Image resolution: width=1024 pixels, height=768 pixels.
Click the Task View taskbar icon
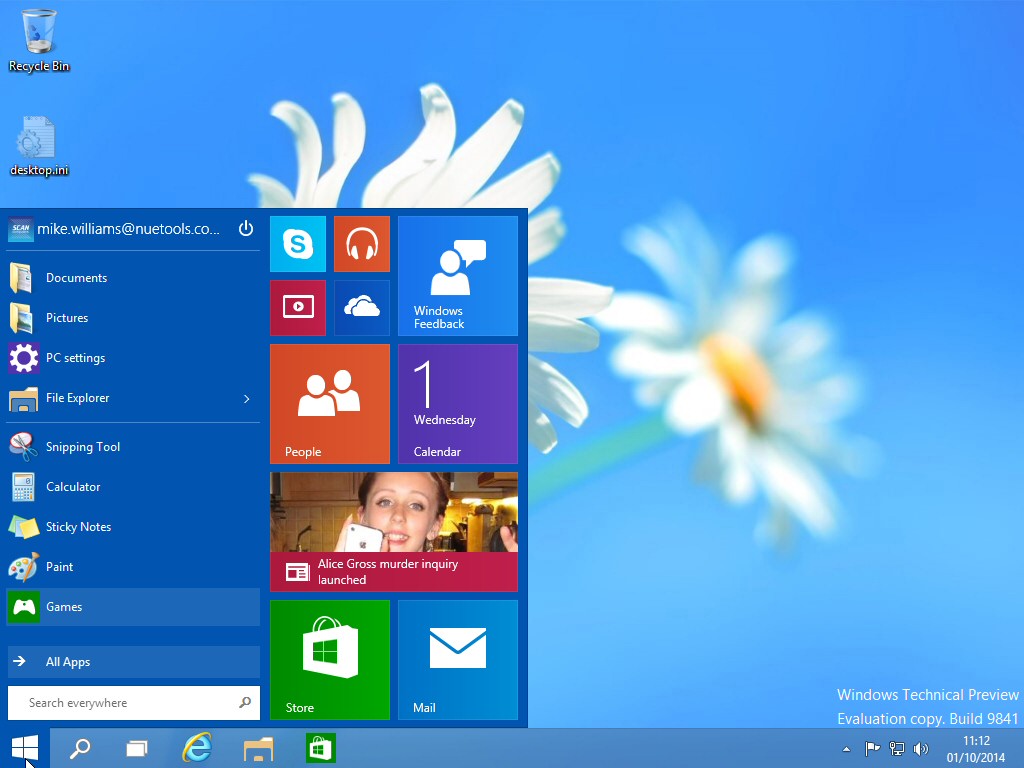pyautogui.click(x=137, y=748)
